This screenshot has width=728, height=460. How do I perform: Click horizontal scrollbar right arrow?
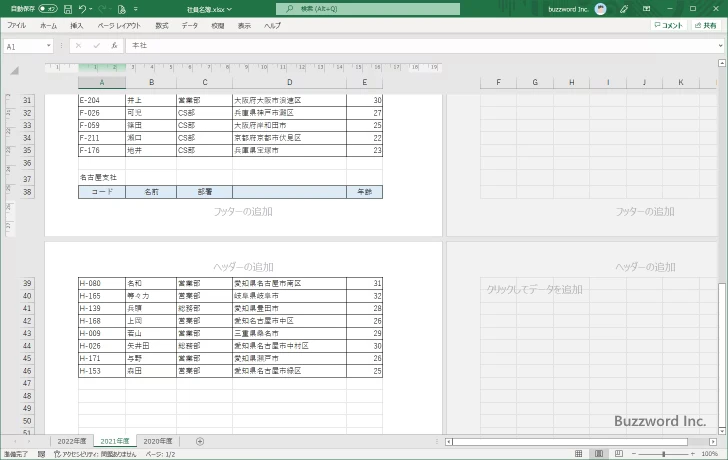coord(713,441)
